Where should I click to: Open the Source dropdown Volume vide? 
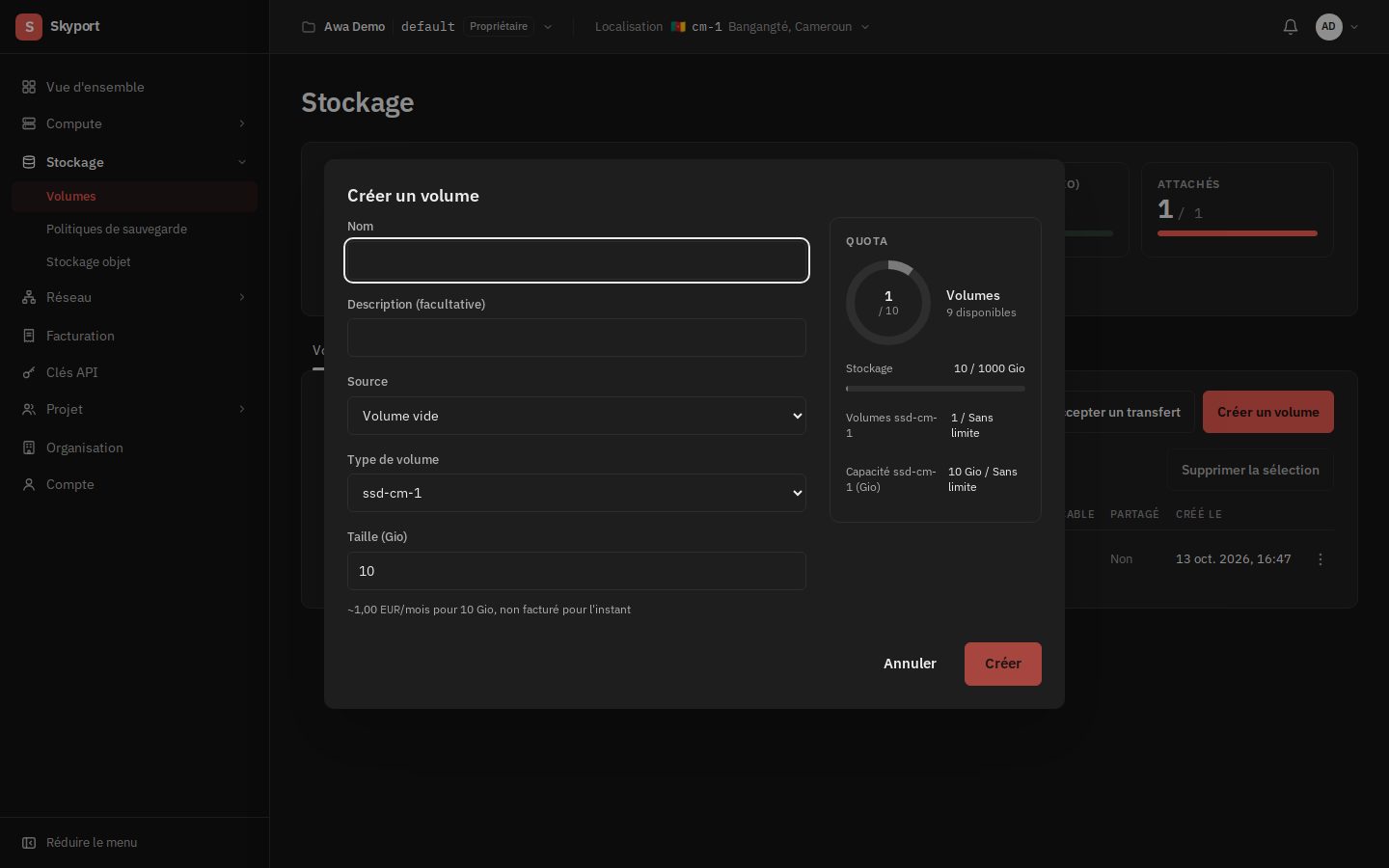[x=577, y=416]
